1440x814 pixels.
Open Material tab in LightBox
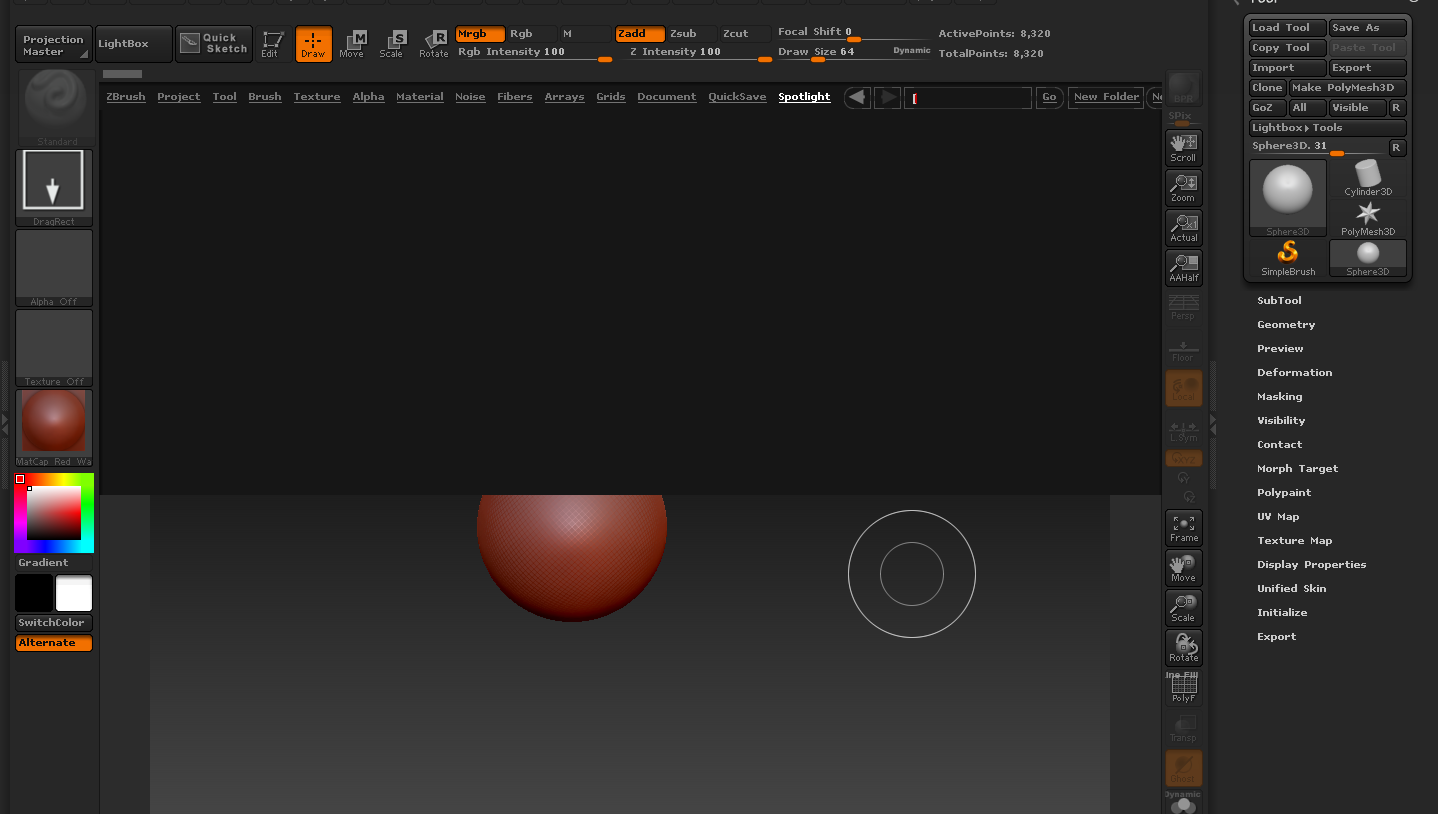pyautogui.click(x=420, y=97)
